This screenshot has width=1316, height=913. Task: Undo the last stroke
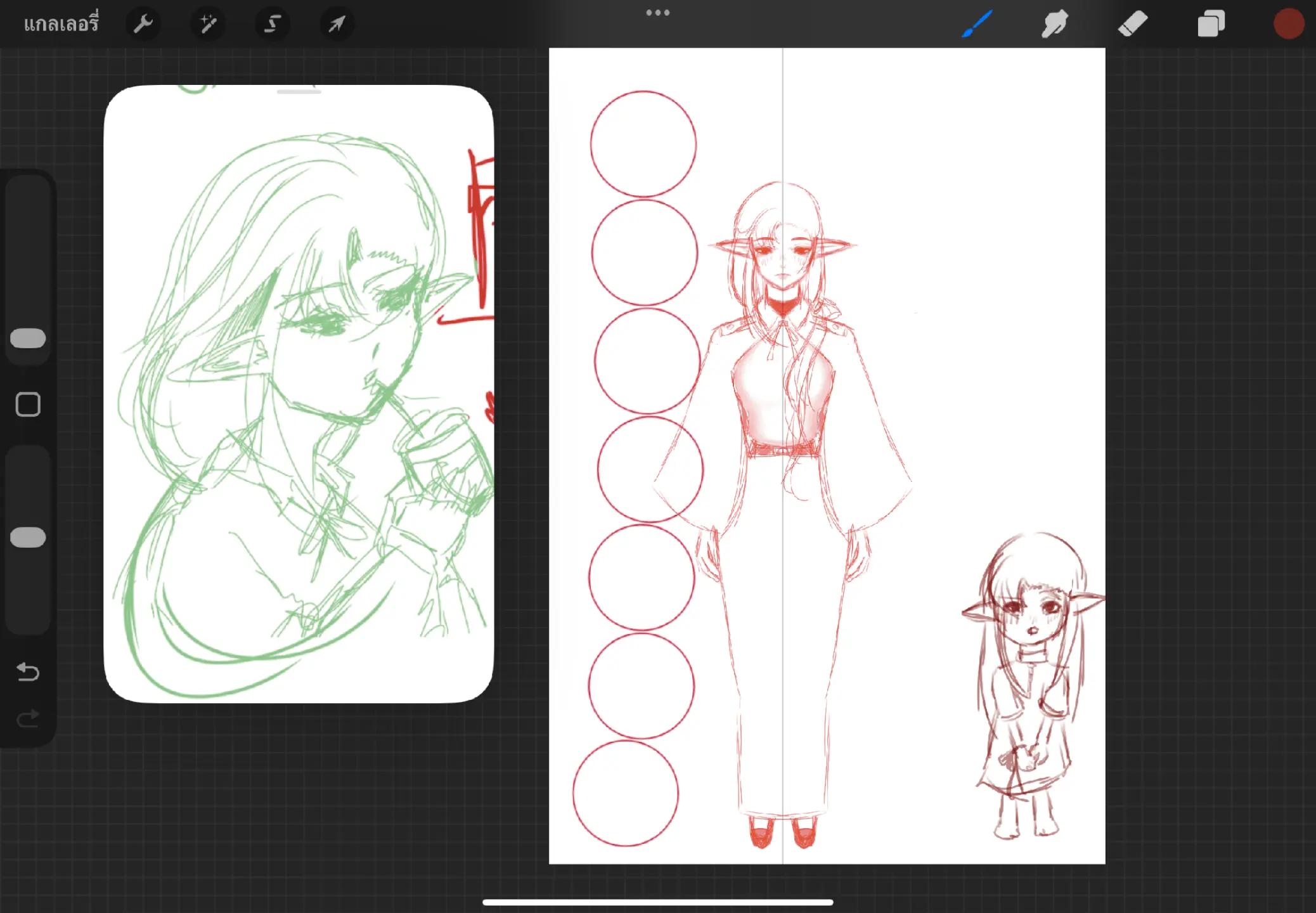pyautogui.click(x=28, y=671)
